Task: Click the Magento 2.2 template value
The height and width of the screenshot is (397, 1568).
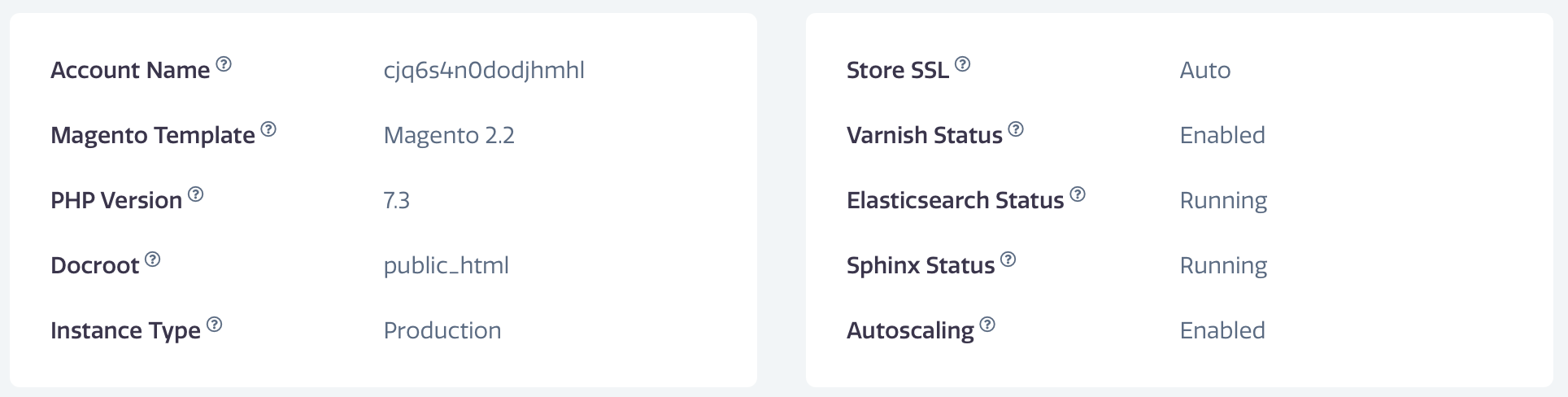Action: 449,135
